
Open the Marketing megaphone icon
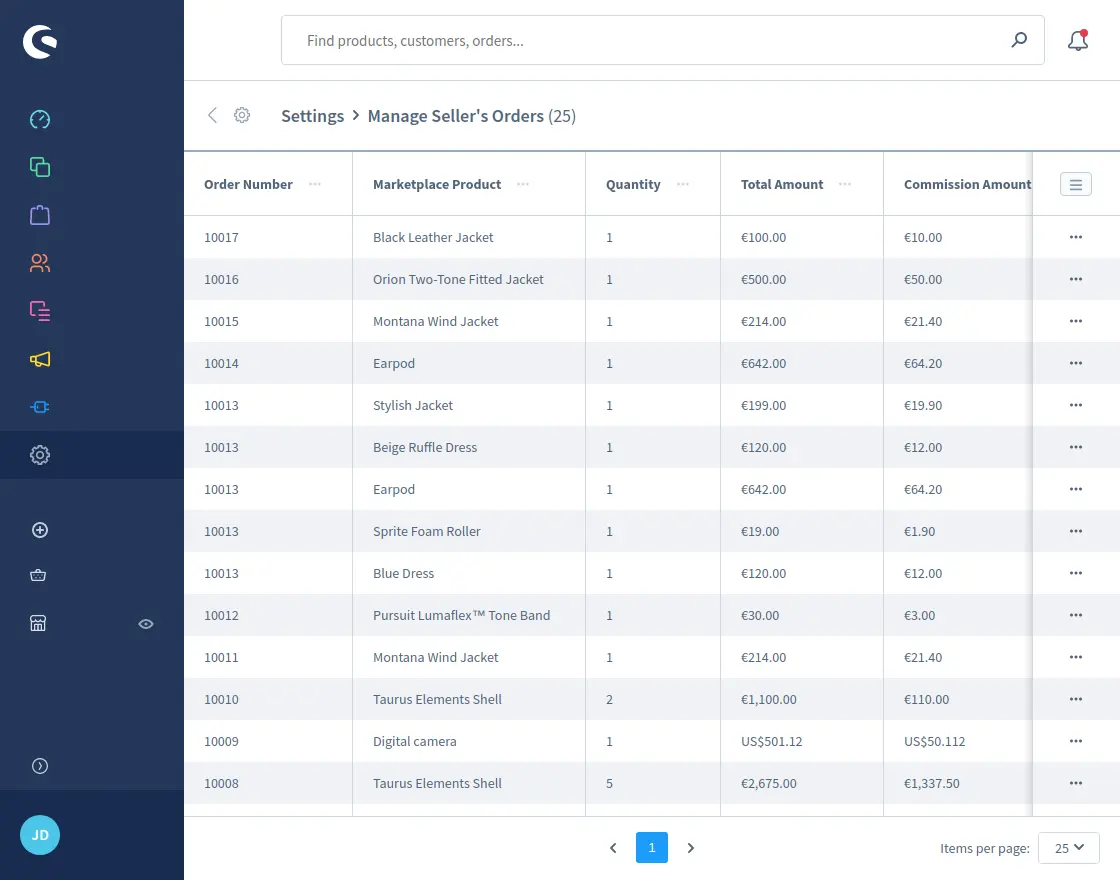(40, 359)
